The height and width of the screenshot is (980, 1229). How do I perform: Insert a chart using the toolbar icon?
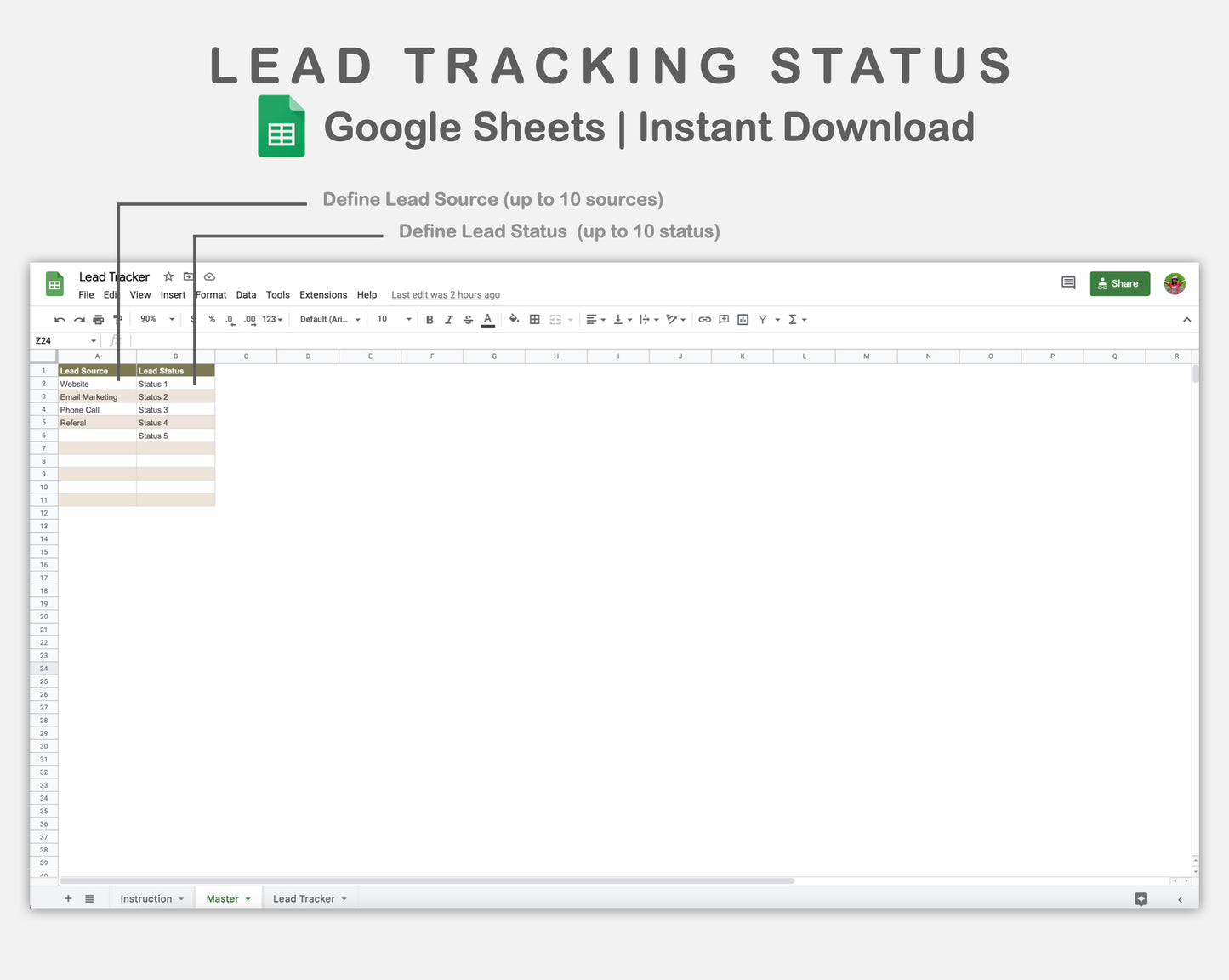pyautogui.click(x=743, y=319)
